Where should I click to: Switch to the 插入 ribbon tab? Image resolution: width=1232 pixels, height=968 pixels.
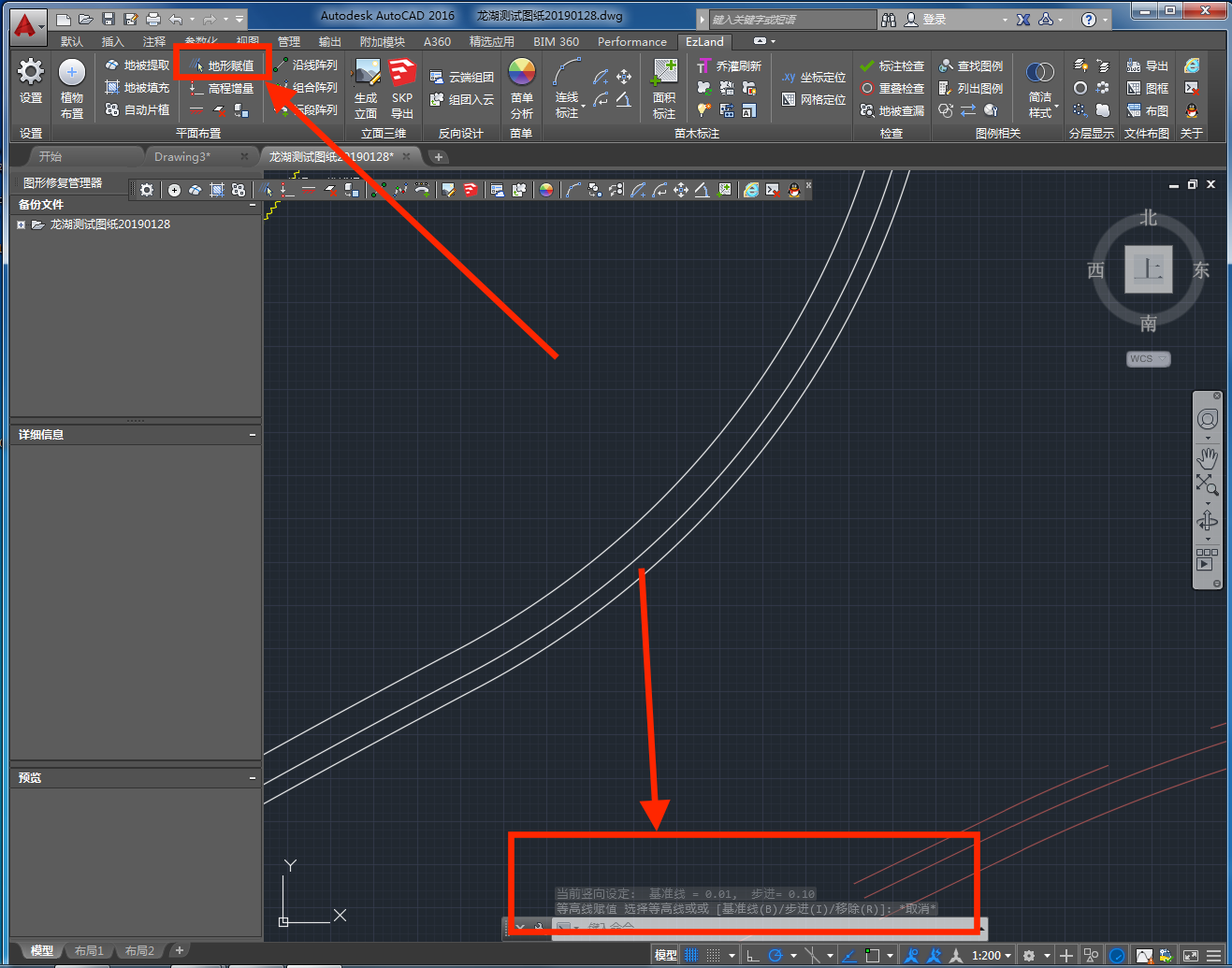[x=112, y=41]
